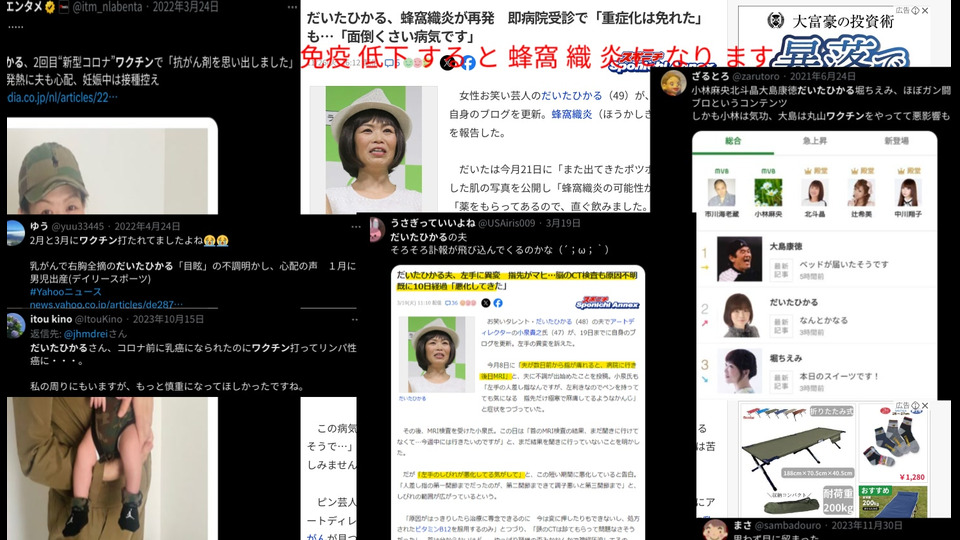This screenshot has width=960, height=540.
Task: Switch to the 新登場 tab
Action: click(x=896, y=141)
